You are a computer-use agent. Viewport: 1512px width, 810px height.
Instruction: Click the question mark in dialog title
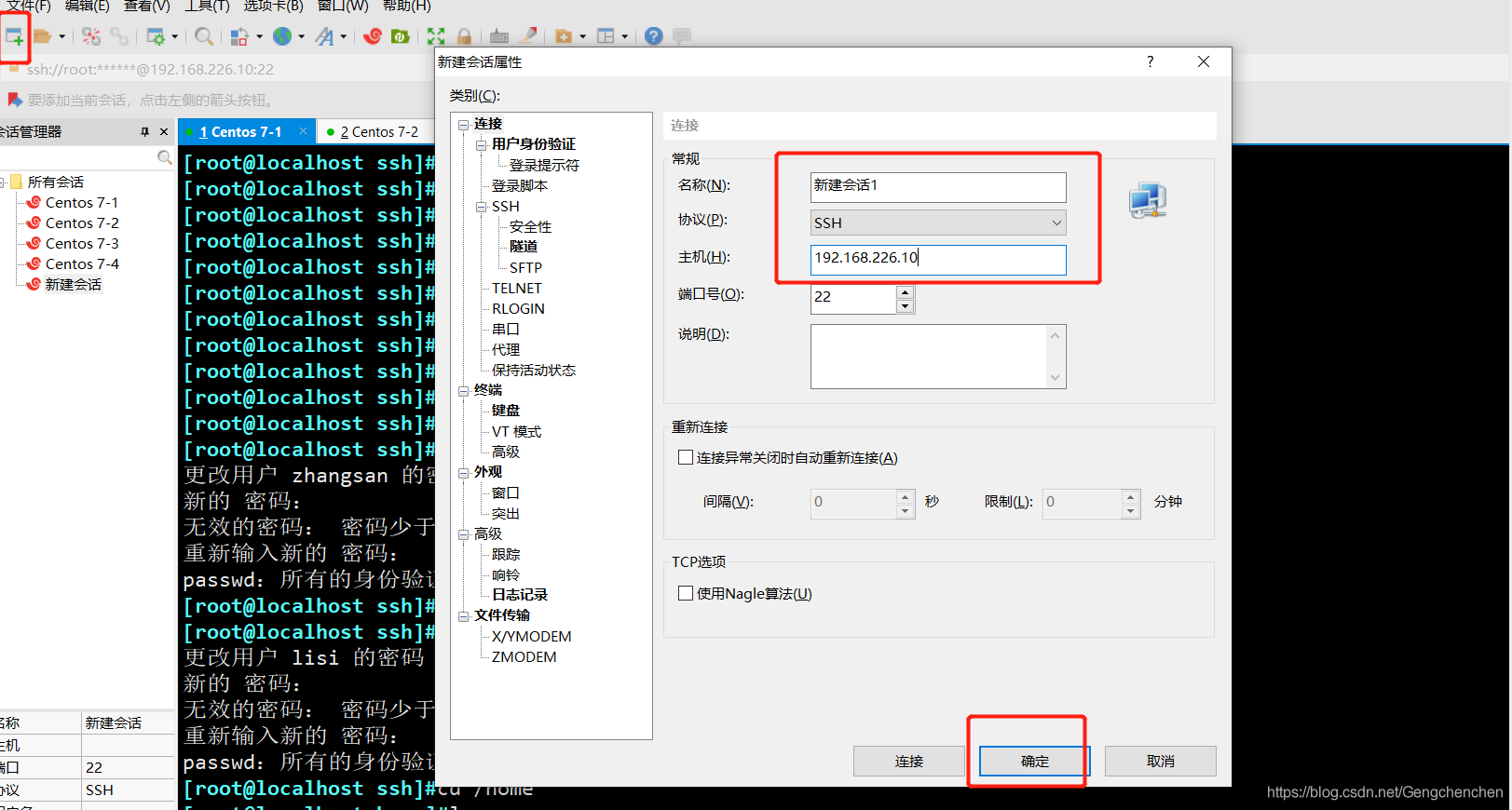click(1150, 61)
